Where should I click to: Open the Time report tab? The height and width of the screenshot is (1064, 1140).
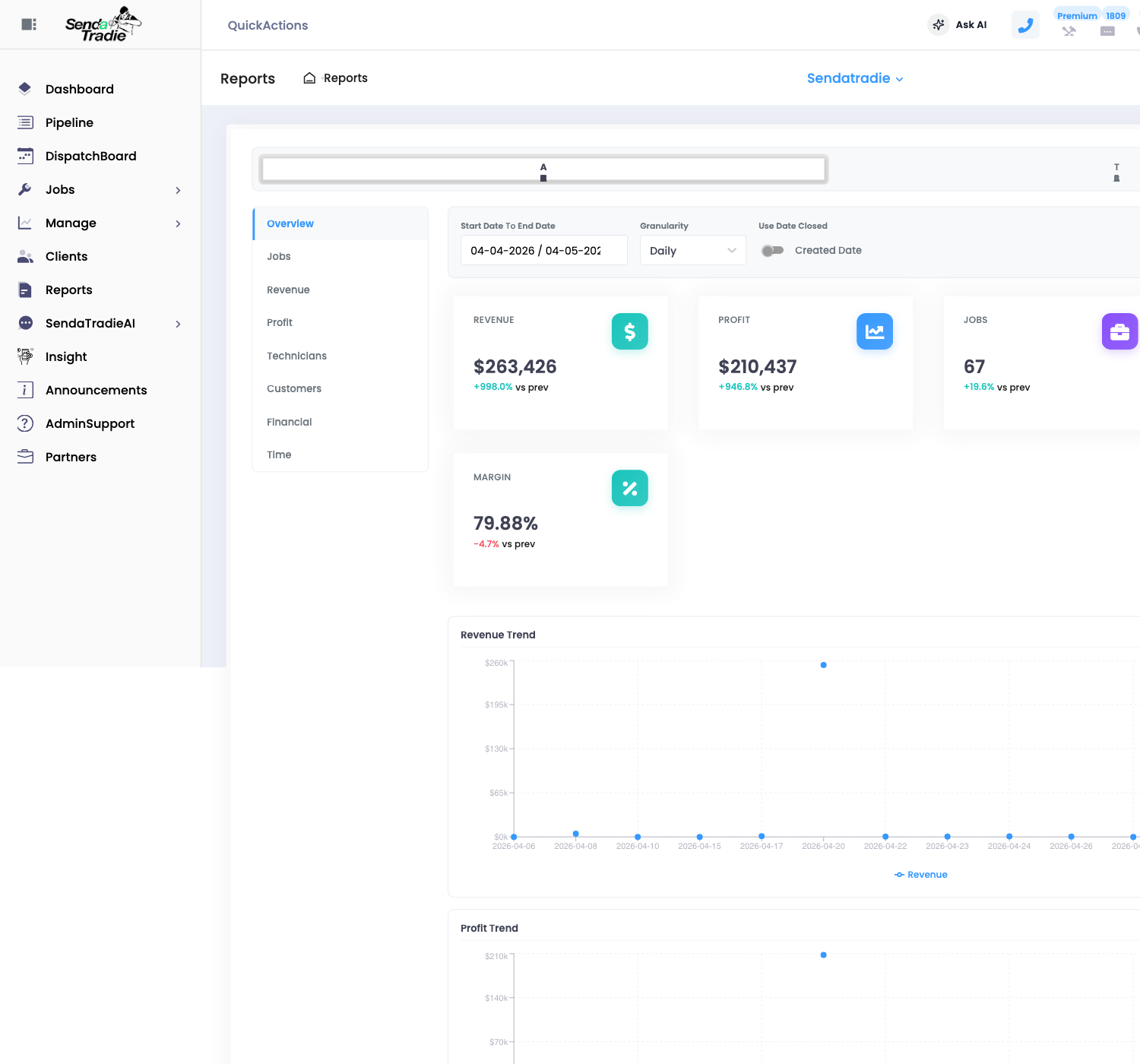pyautogui.click(x=340, y=454)
